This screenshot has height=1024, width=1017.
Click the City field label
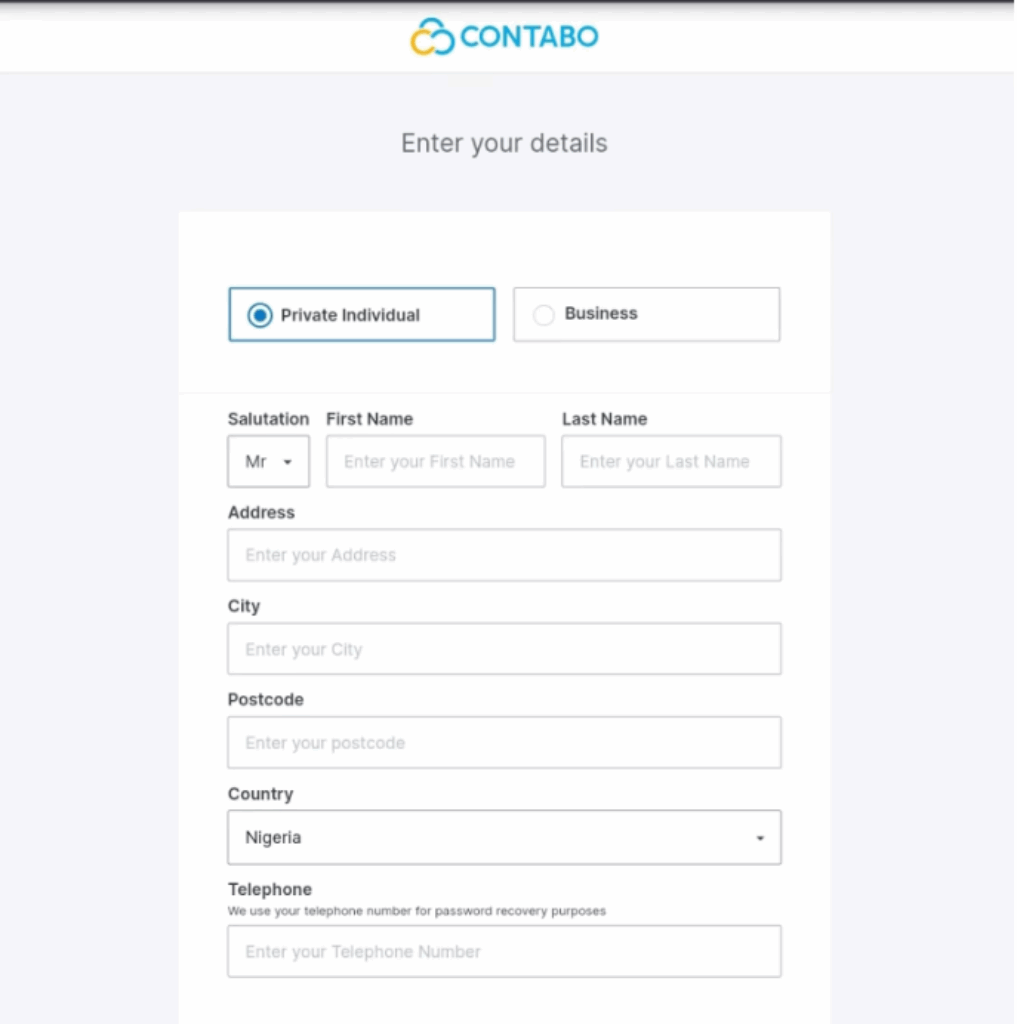244,606
